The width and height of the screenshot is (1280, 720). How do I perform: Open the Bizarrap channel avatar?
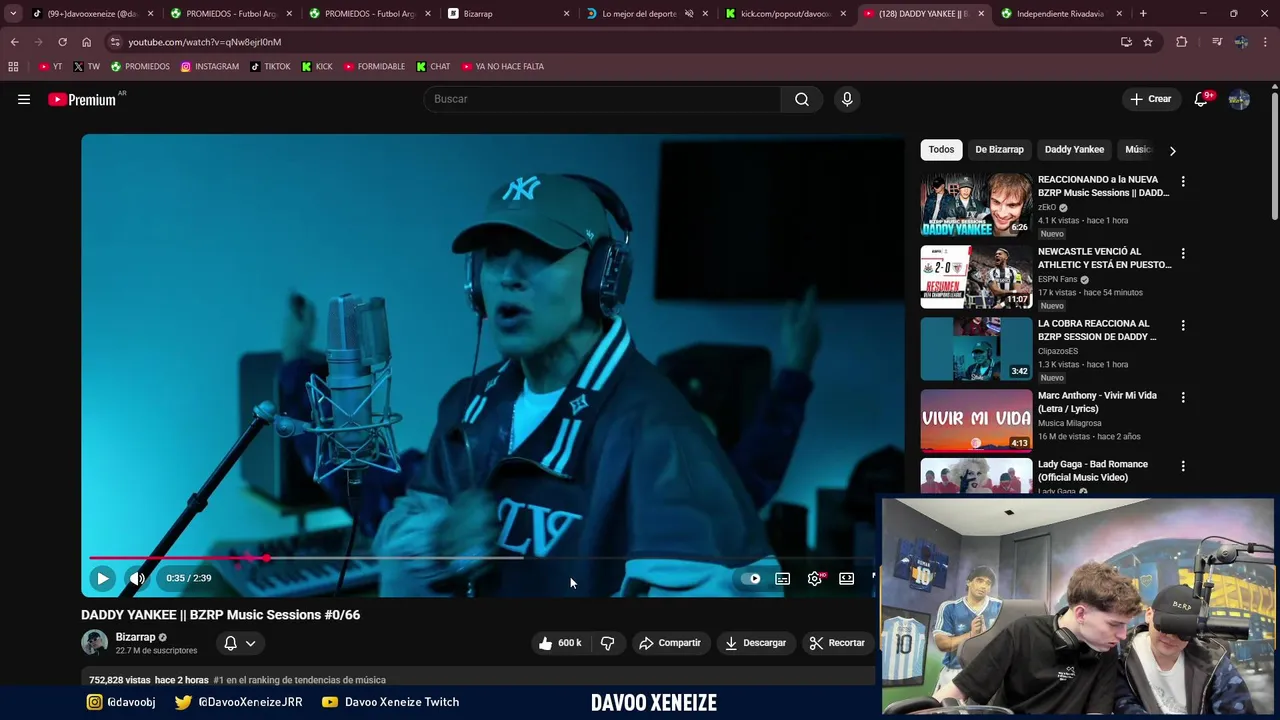[x=95, y=642]
